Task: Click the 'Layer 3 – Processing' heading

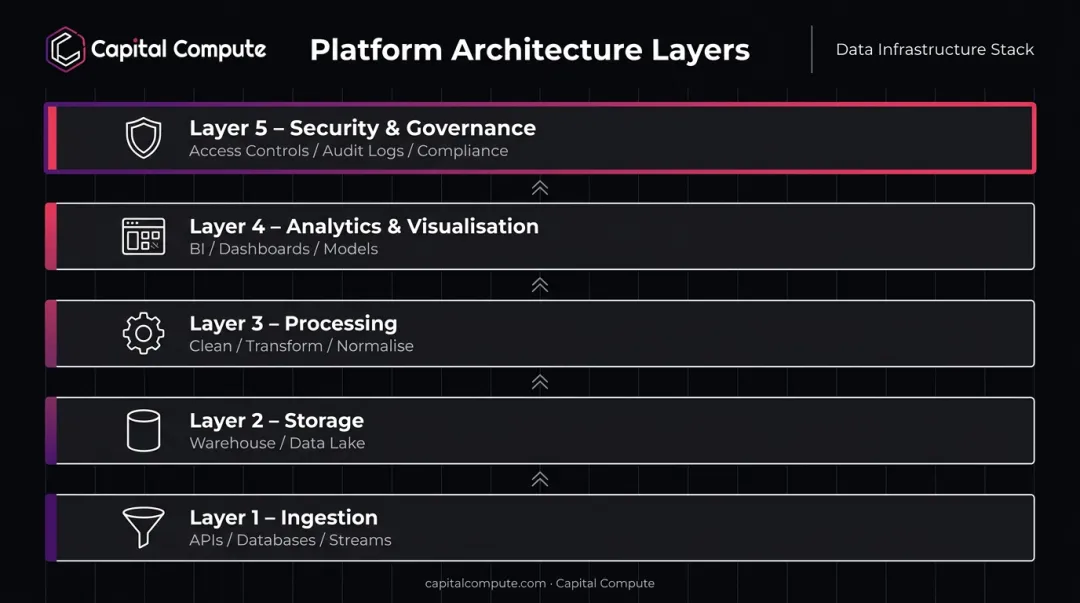Action: pyautogui.click(x=293, y=324)
